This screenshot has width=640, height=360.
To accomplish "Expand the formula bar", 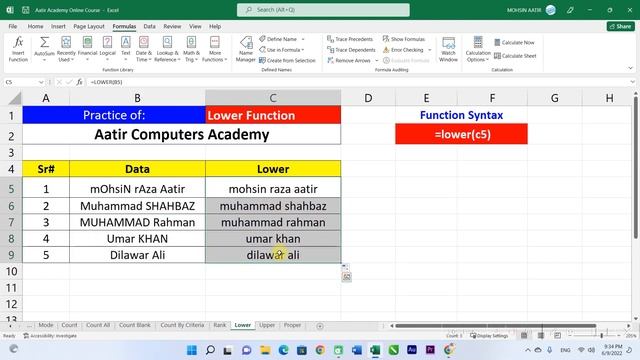I will tap(632, 82).
